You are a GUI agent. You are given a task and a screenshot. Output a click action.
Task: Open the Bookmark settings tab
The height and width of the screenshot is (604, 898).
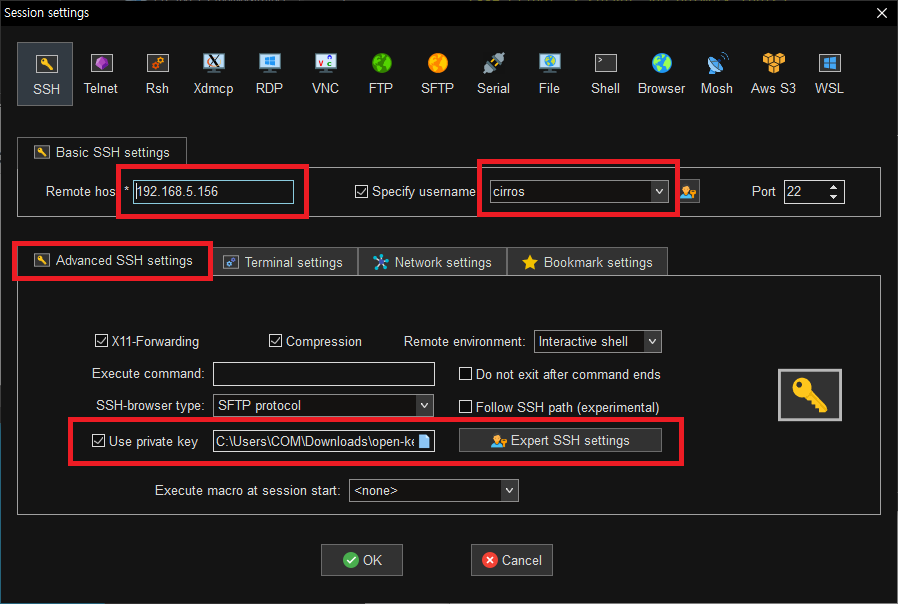(587, 262)
